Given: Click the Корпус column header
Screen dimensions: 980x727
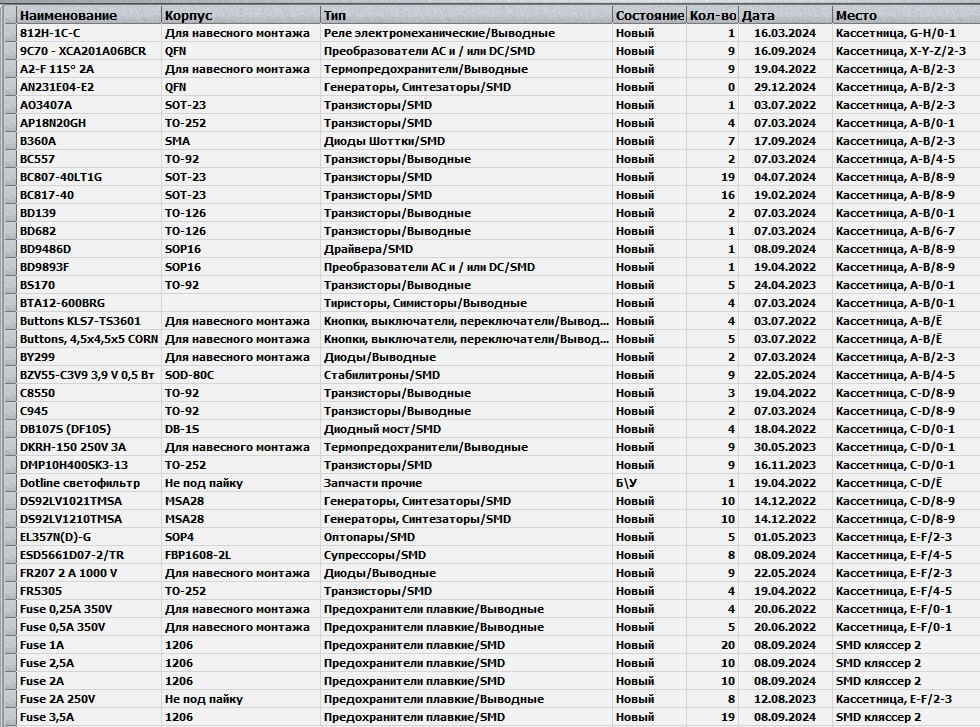Looking at the screenshot, I should point(241,16).
